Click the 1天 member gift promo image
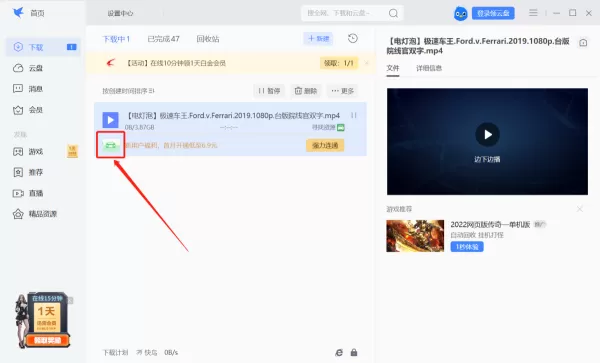Image resolution: width=600 pixels, height=363 pixels. click(43, 320)
